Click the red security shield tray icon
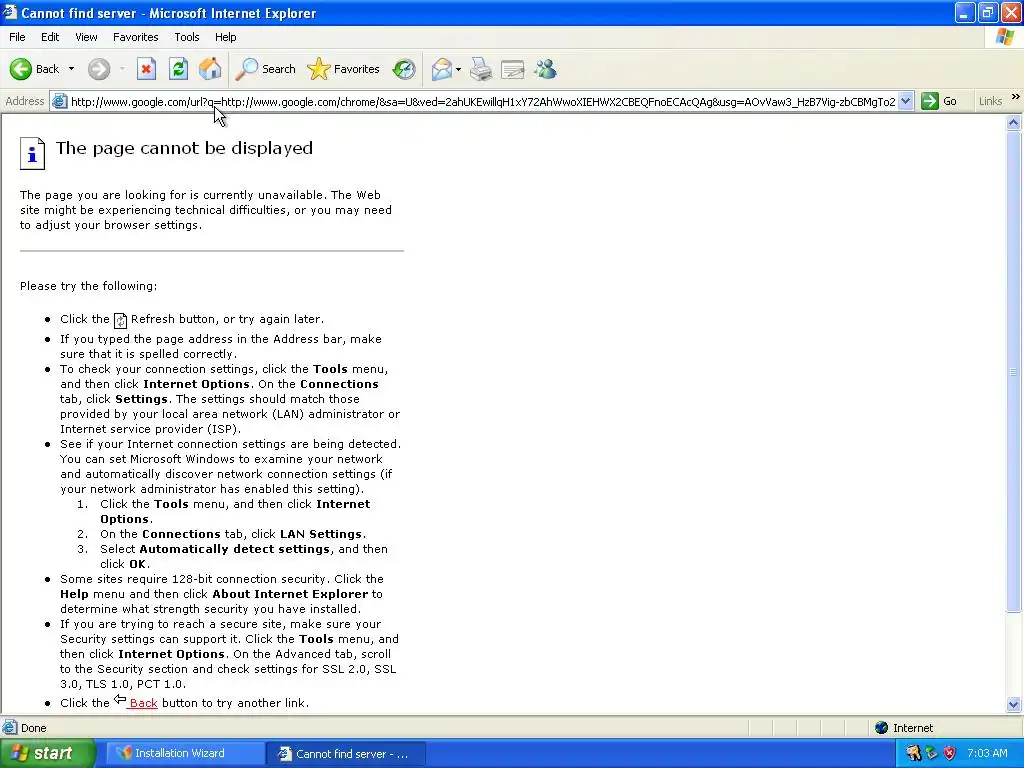 pyautogui.click(x=950, y=753)
